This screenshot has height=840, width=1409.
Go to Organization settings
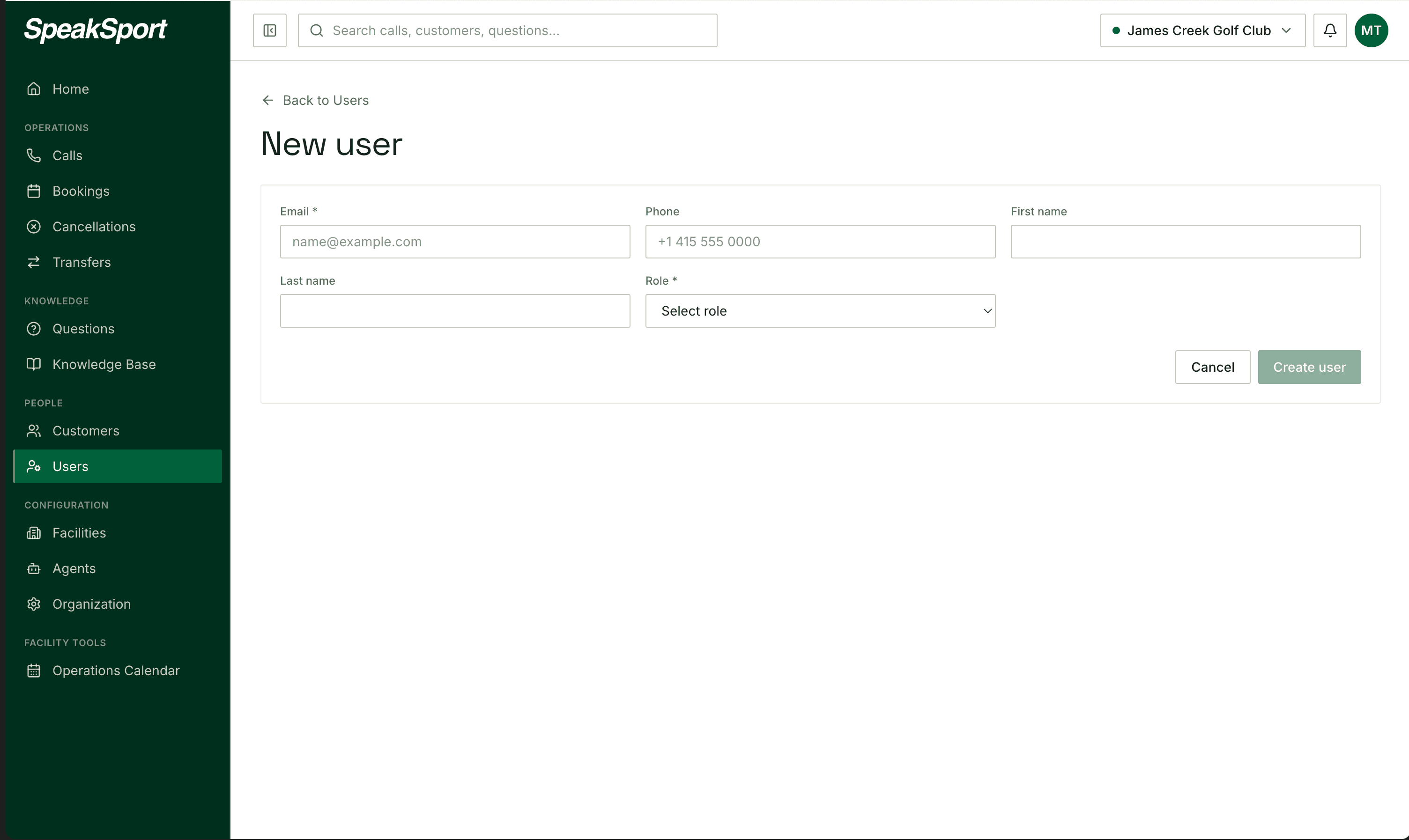(x=118, y=604)
